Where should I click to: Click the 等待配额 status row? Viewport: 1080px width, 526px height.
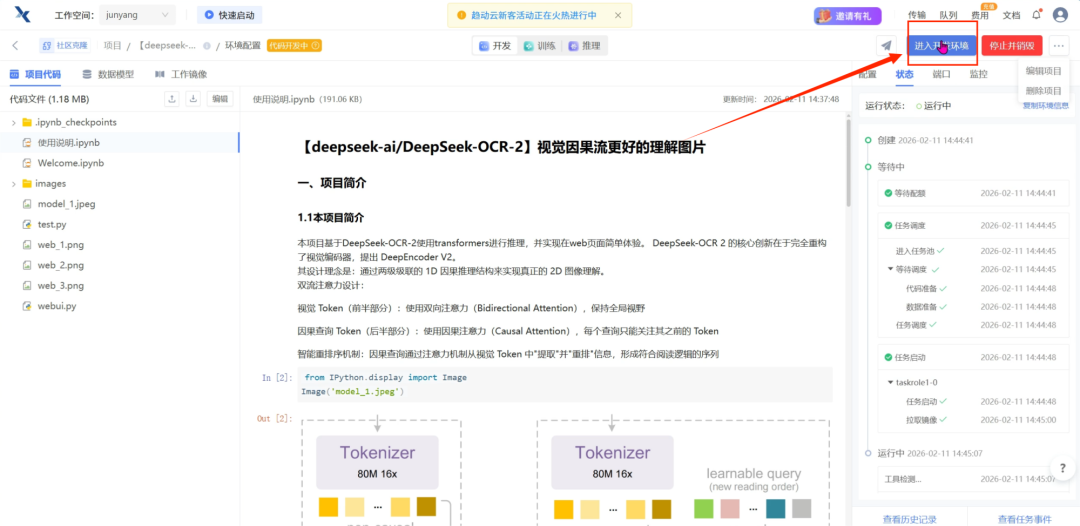tap(973, 193)
